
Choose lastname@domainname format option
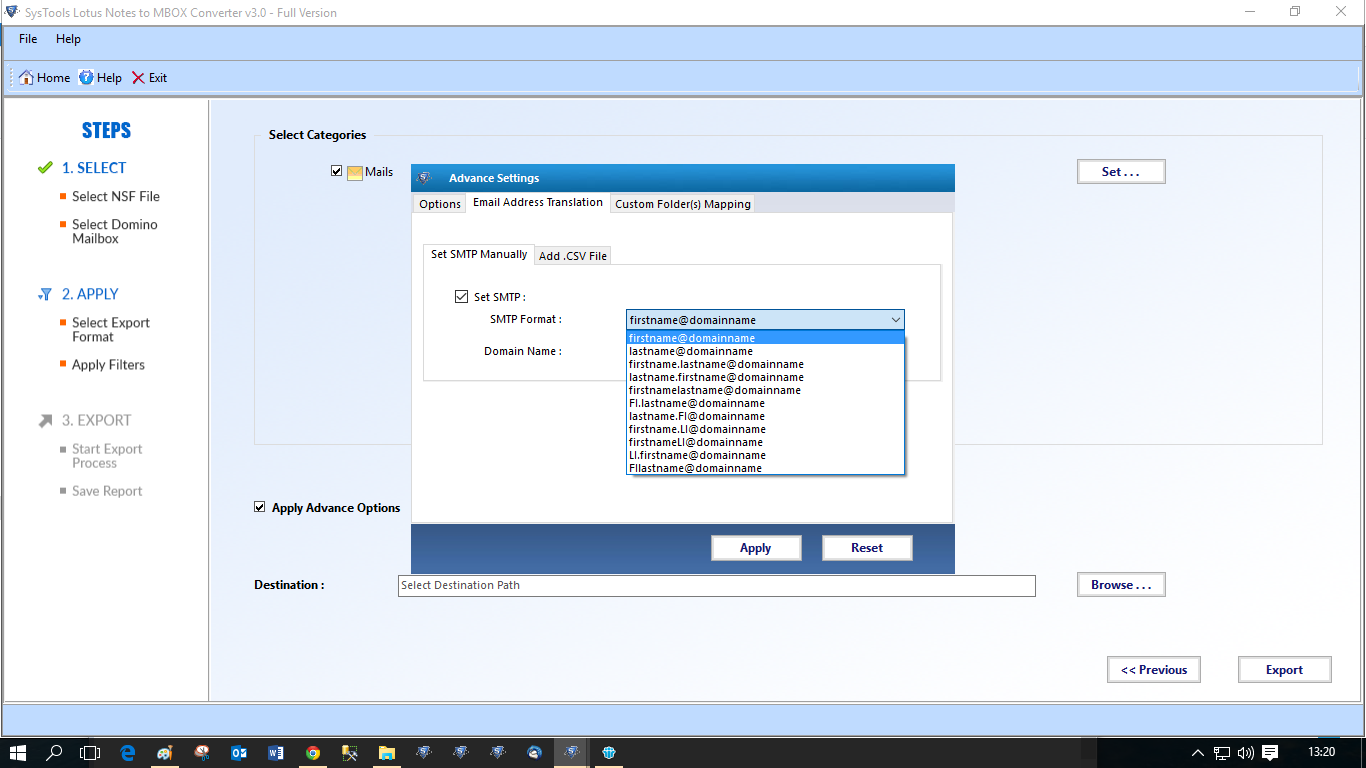point(765,351)
